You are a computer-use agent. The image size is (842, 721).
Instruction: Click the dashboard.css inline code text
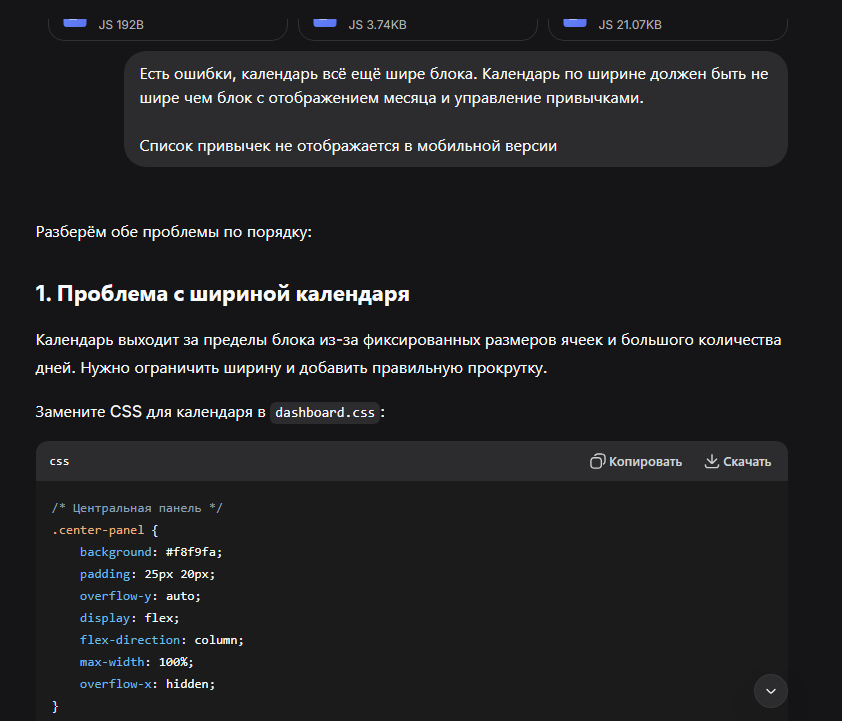coord(325,412)
